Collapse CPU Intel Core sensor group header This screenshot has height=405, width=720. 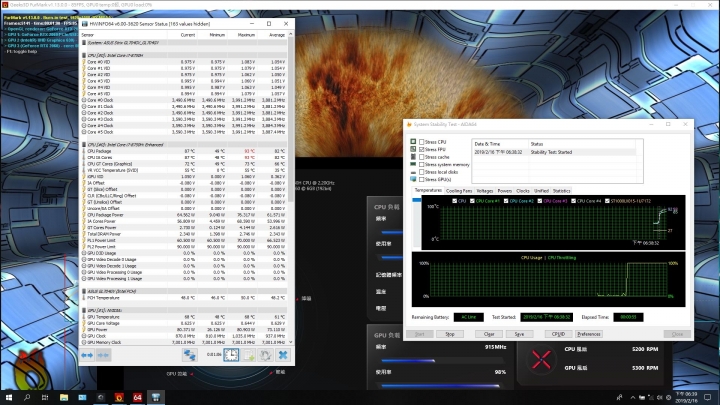(x=118, y=55)
